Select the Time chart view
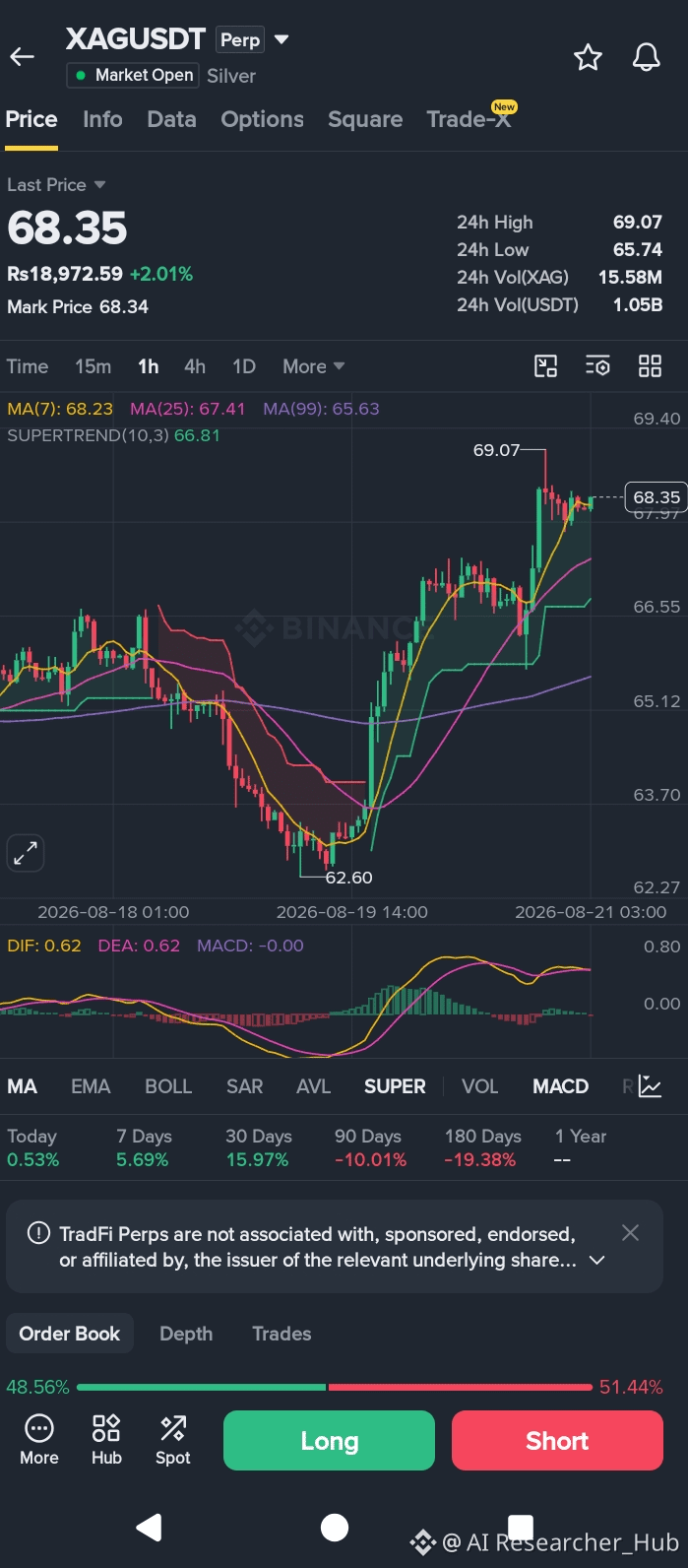The width and height of the screenshot is (688, 1568). click(x=27, y=366)
